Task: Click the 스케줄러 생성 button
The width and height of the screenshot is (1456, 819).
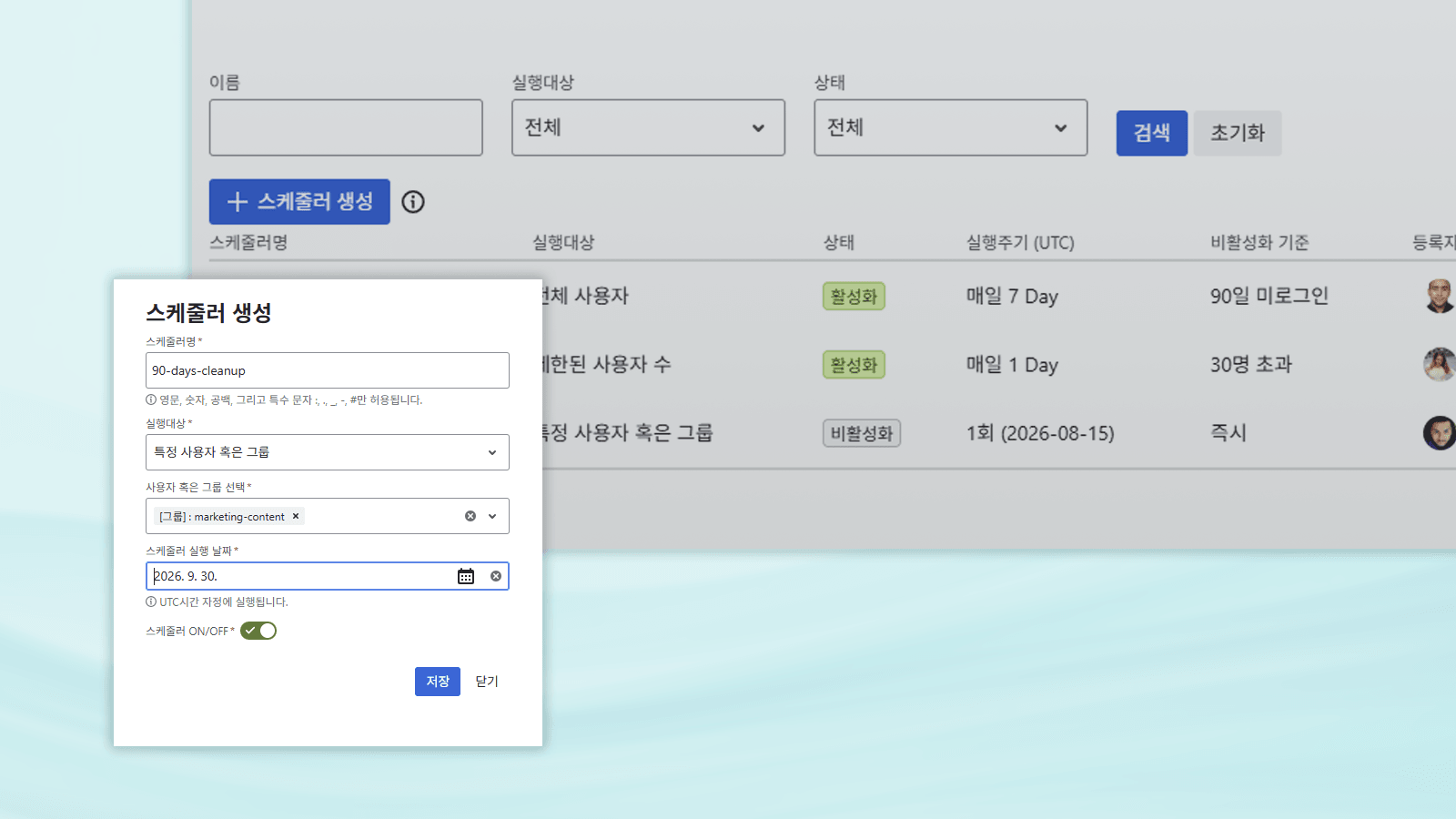Action: tap(299, 202)
